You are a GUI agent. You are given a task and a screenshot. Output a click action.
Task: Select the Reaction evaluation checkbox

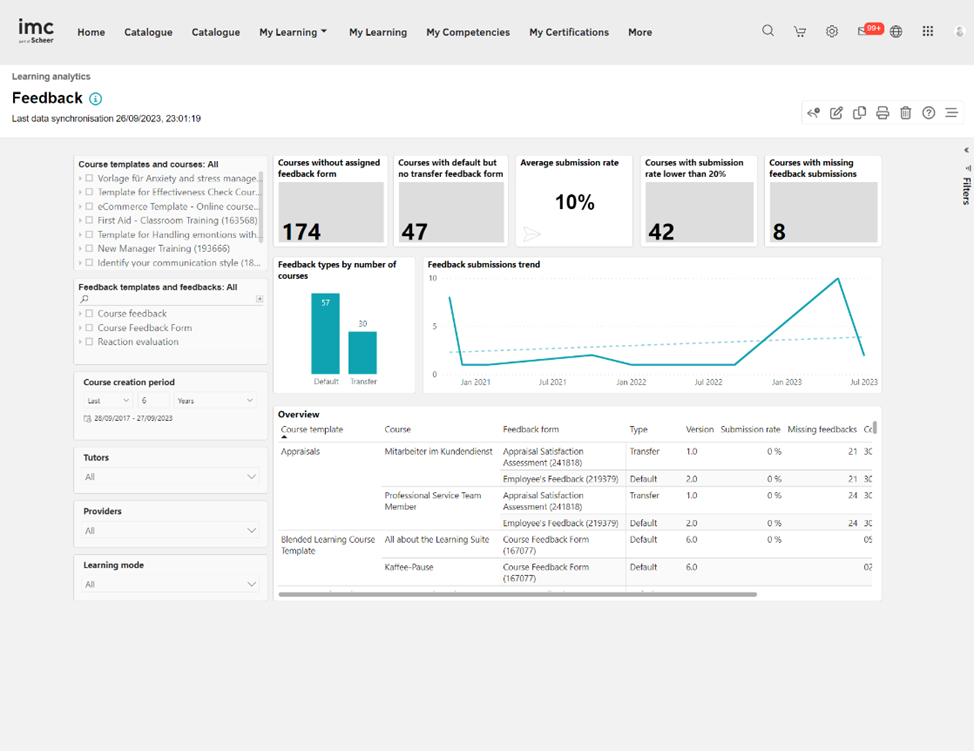(89, 342)
